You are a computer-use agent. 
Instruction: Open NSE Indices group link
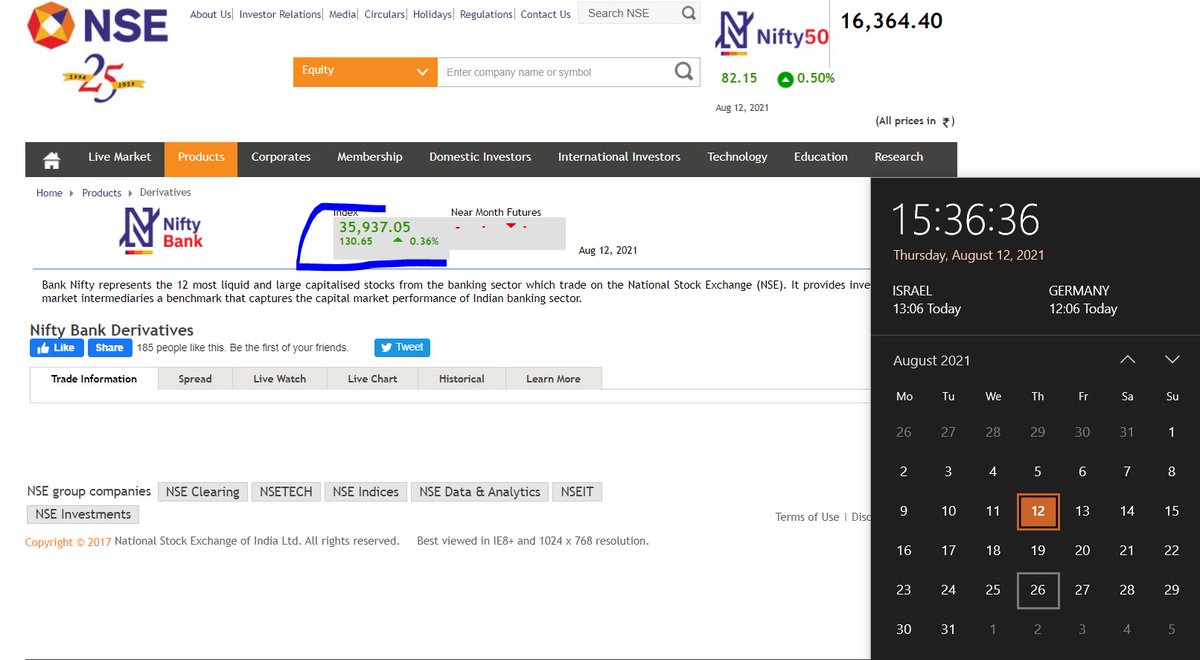click(365, 492)
